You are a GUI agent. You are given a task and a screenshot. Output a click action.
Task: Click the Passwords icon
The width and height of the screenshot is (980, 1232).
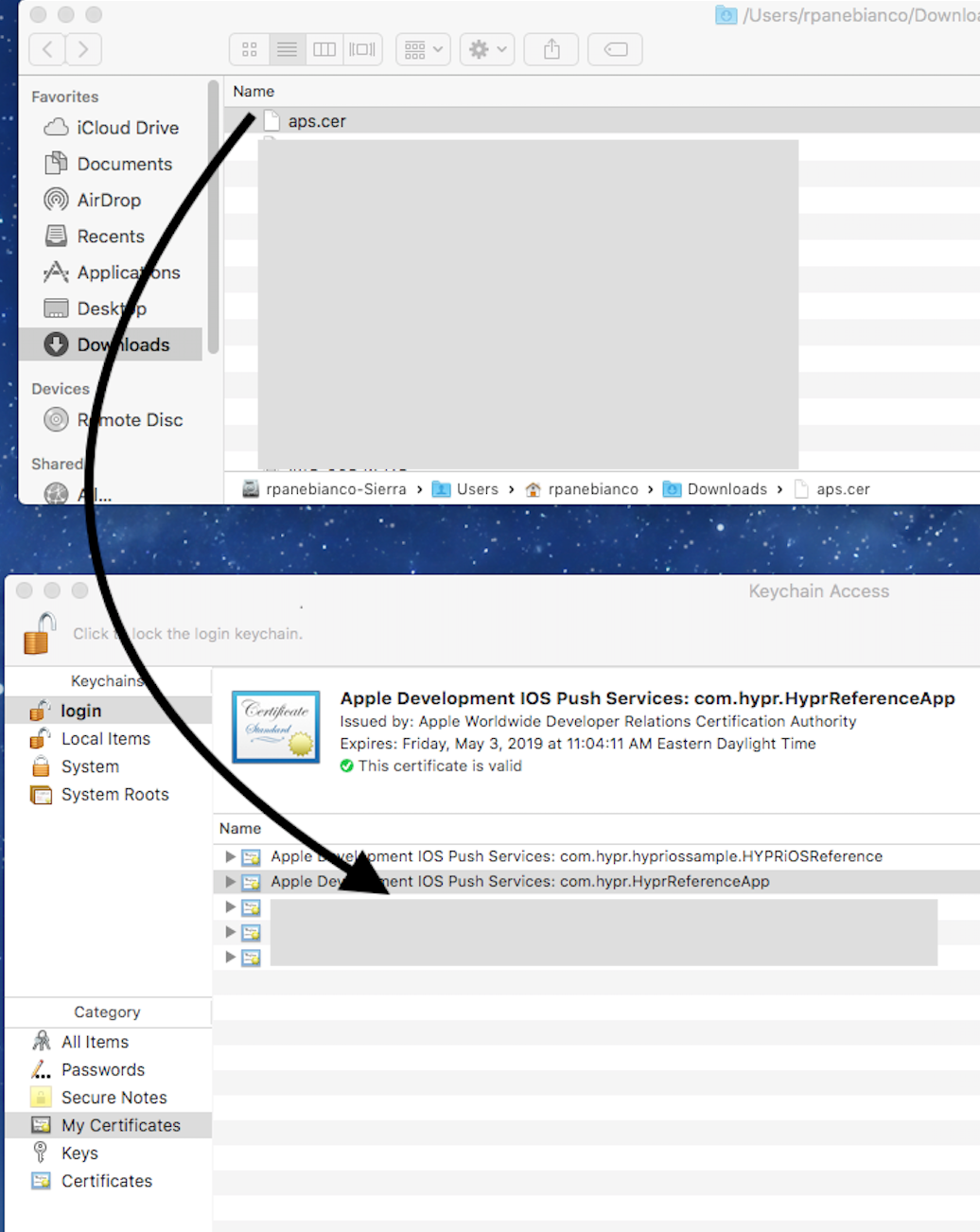point(41,1070)
